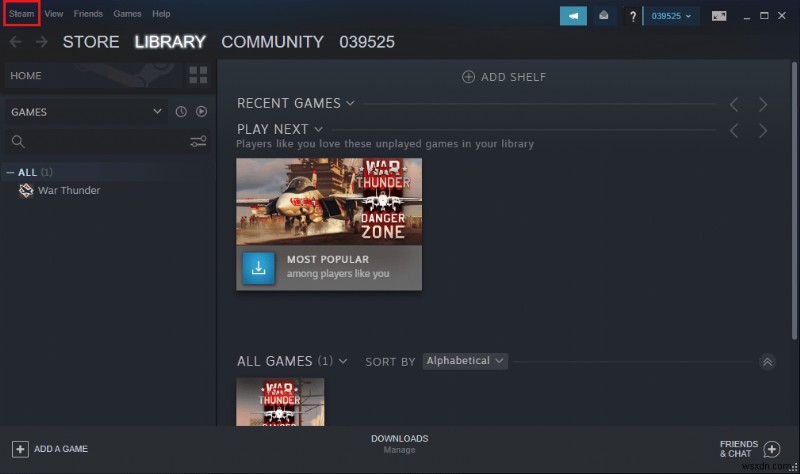Click the search magnifier icon

18,141
